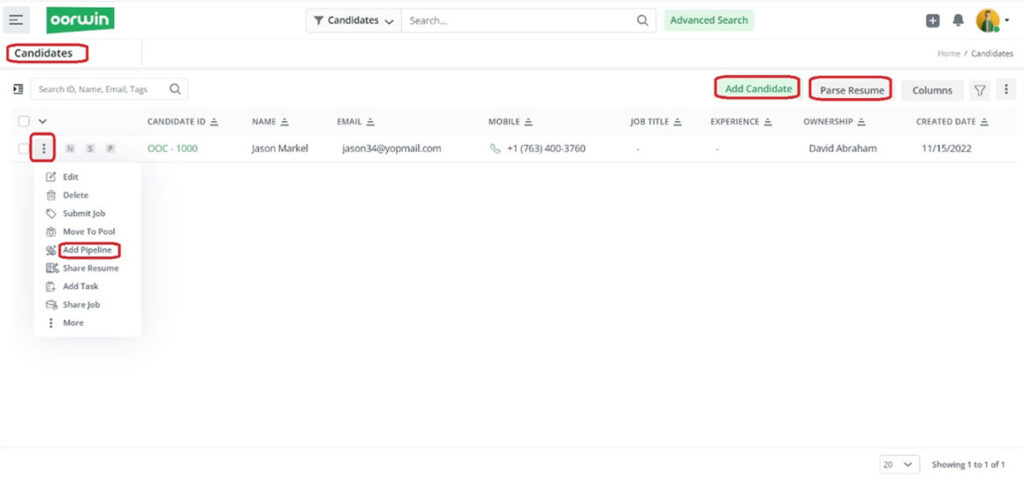Click the list search magnifier icon
The height and width of the screenshot is (477, 1024).
pos(175,89)
